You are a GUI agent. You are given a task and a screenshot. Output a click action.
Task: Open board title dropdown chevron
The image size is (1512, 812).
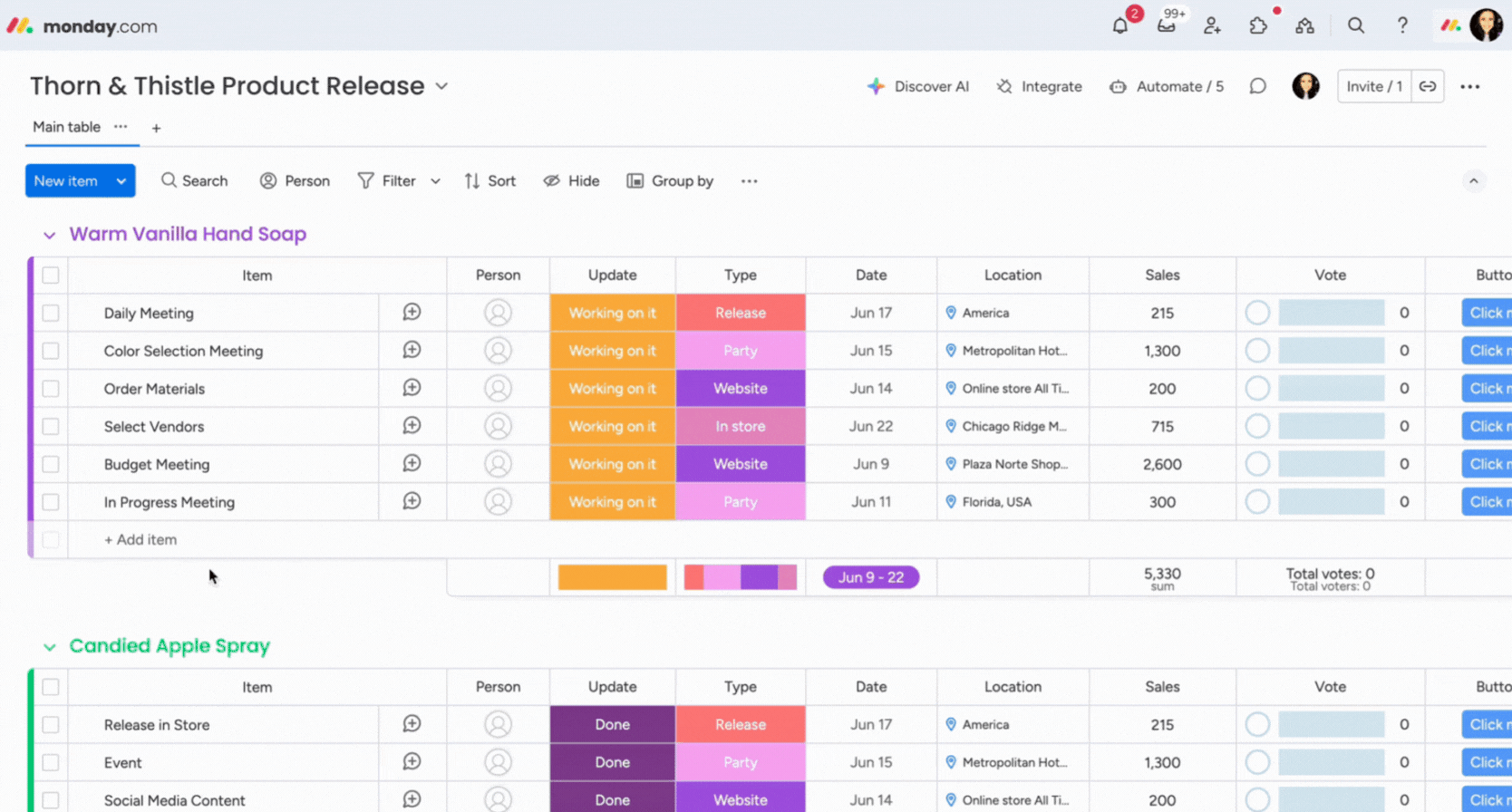coord(441,86)
